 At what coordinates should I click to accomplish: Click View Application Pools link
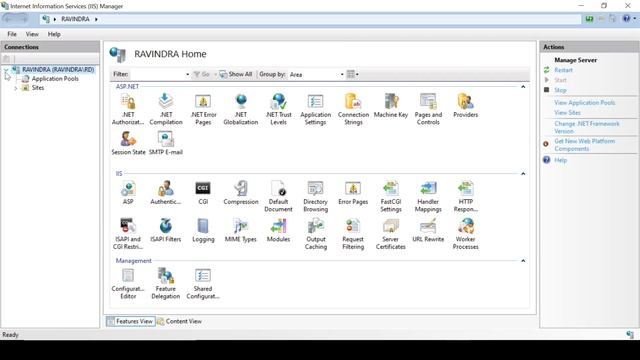[584, 103]
